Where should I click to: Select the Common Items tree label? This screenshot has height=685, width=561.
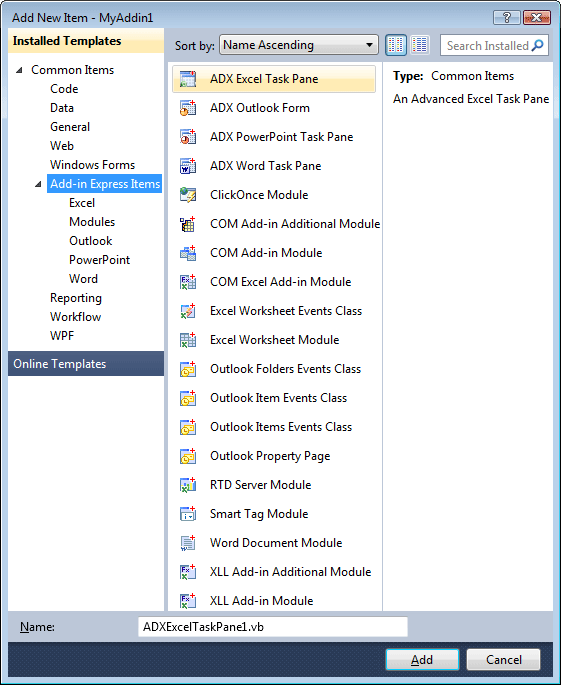pyautogui.click(x=73, y=70)
